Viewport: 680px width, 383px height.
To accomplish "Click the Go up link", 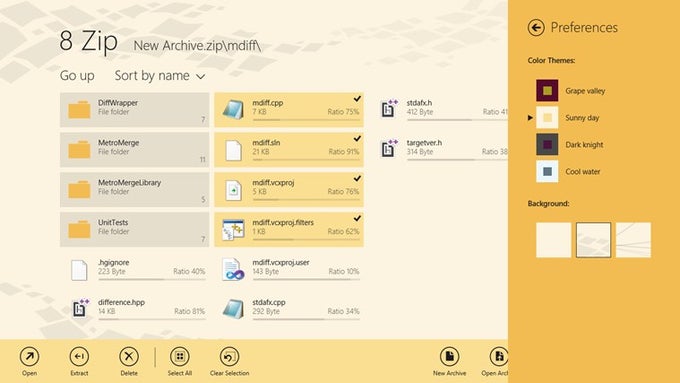I will coord(77,76).
